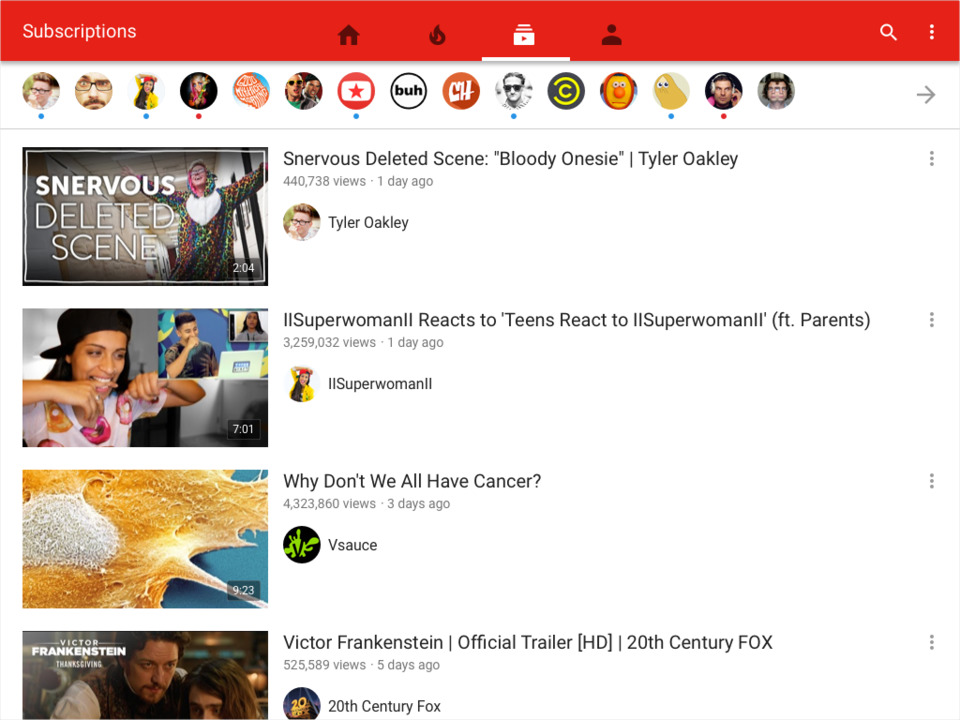Screen dimensions: 960x720
Task: Select the "buh" channel avatar
Action: click(408, 91)
